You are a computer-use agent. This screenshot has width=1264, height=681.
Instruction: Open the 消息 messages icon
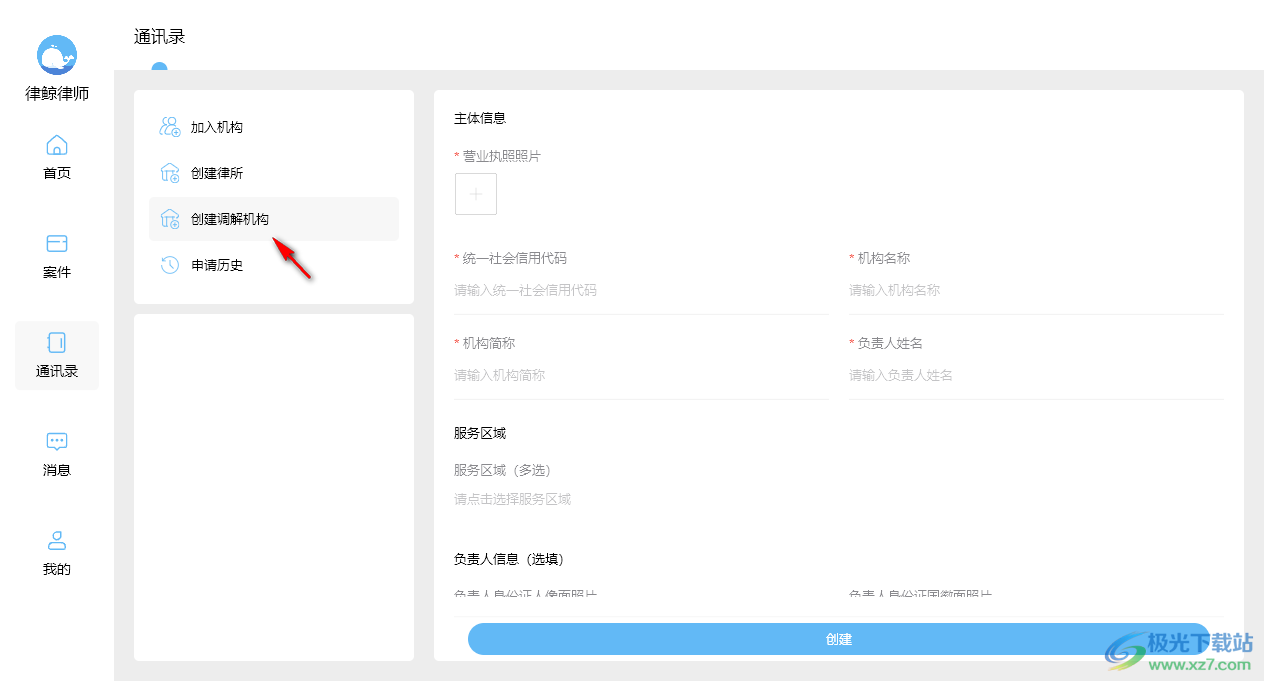click(57, 442)
